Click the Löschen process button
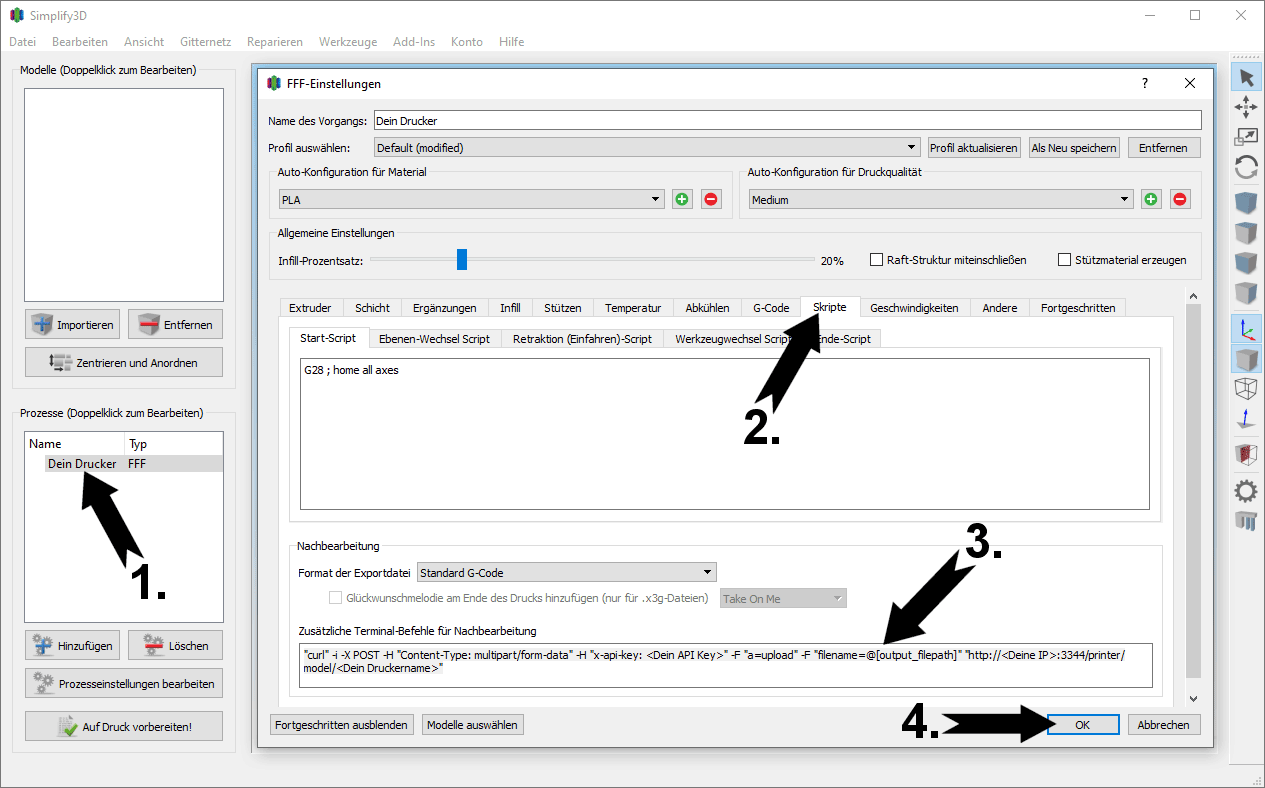Image resolution: width=1265 pixels, height=788 pixels. tap(175, 645)
